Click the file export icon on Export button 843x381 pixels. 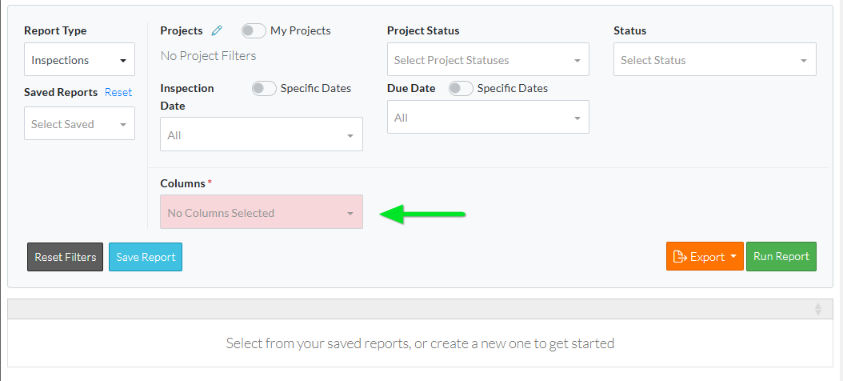coord(680,257)
